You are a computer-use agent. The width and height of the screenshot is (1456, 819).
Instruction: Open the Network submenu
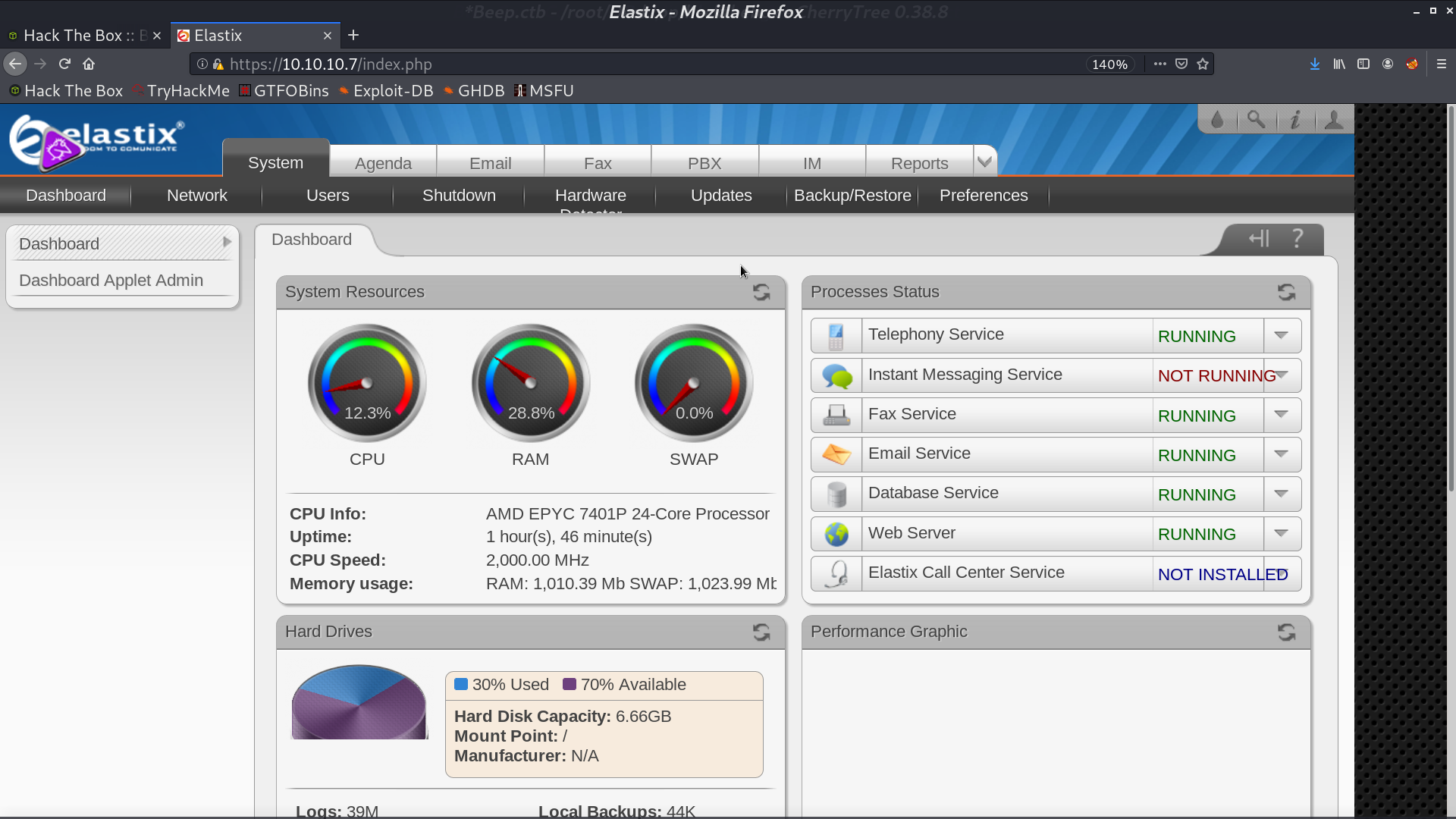[196, 196]
